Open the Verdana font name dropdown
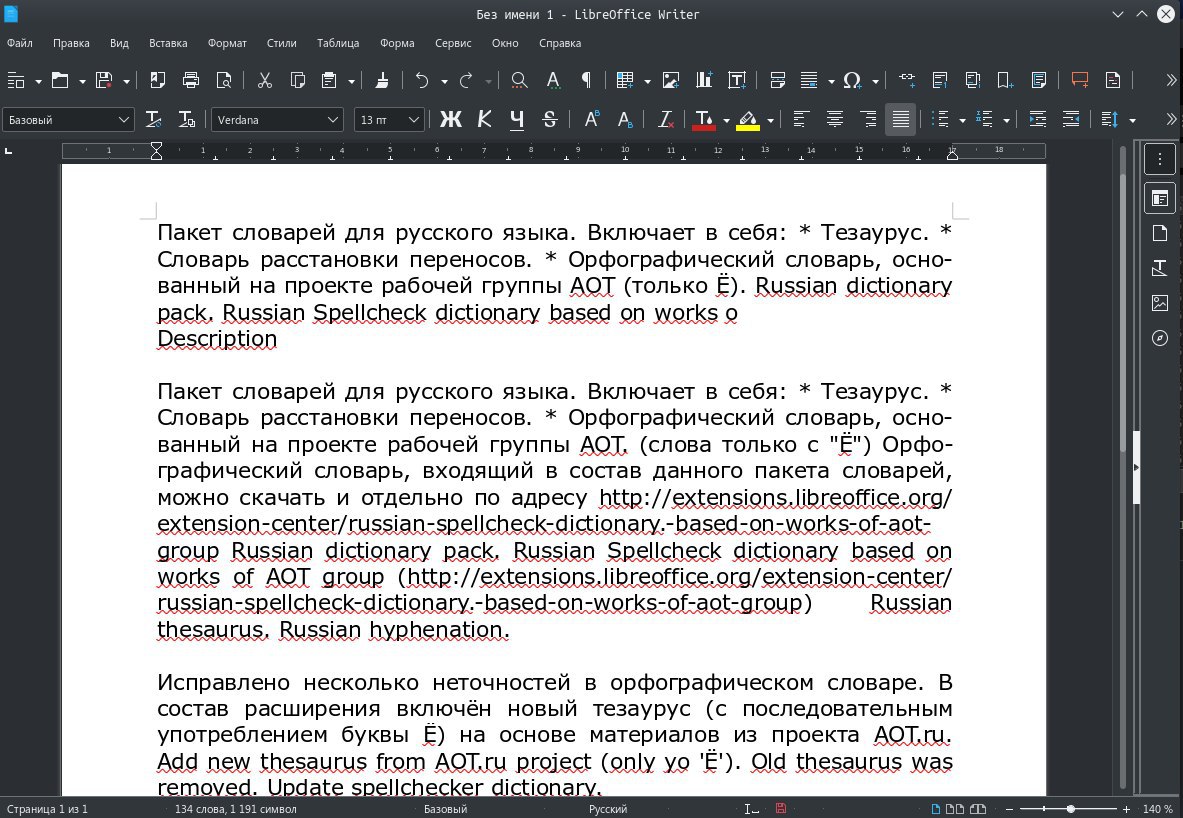1183x818 pixels. tap(333, 120)
